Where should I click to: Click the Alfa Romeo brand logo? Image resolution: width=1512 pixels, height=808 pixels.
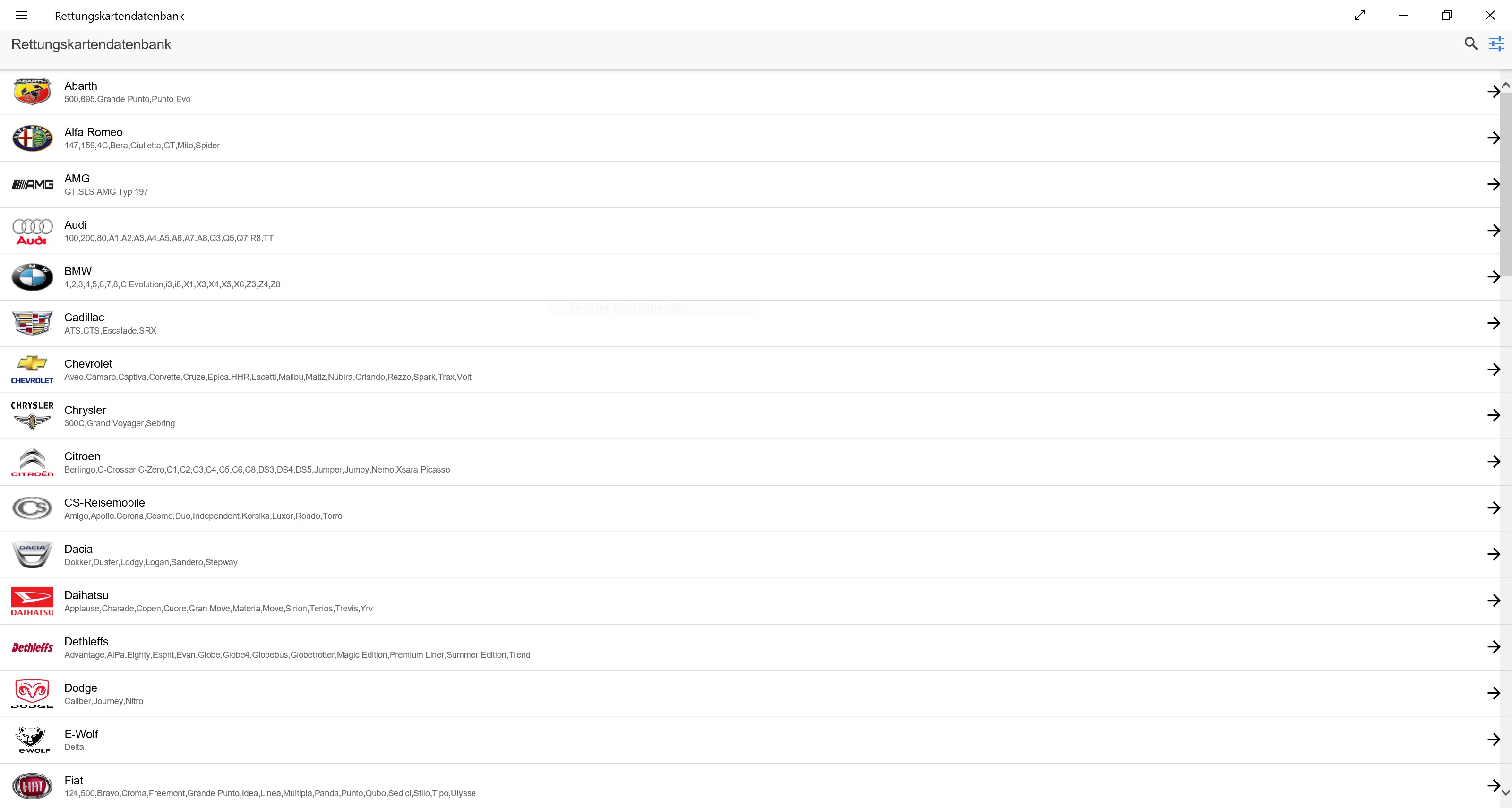tap(32, 138)
